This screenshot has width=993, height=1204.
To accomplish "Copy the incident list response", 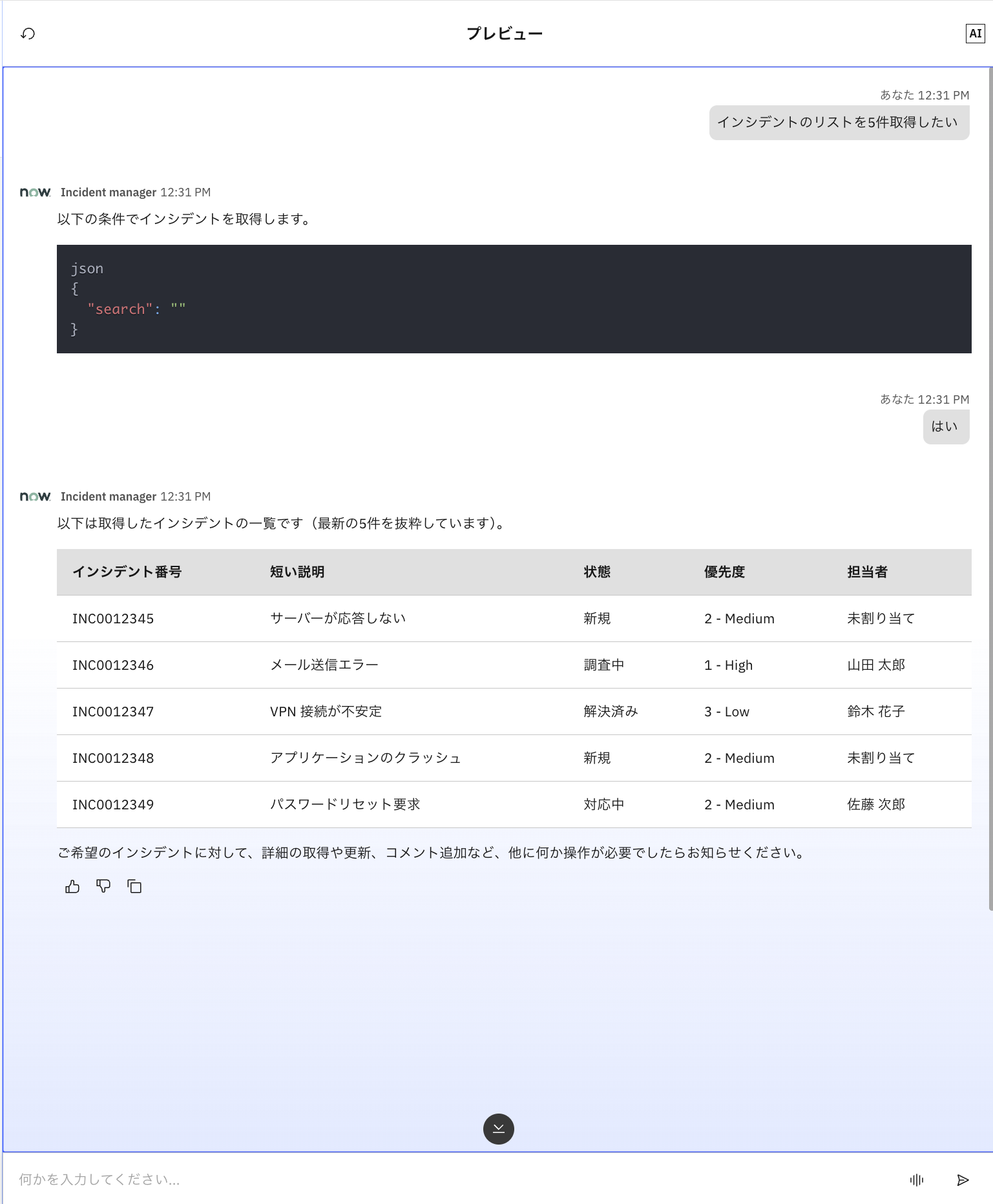I will pos(134,886).
